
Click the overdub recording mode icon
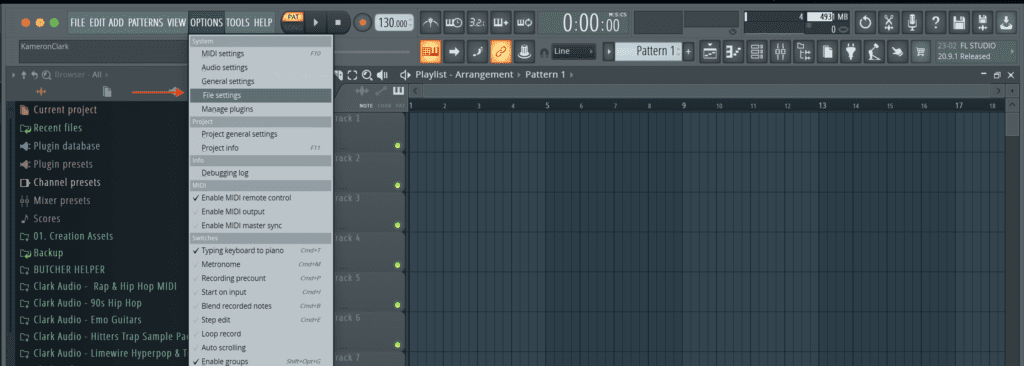tap(501, 23)
